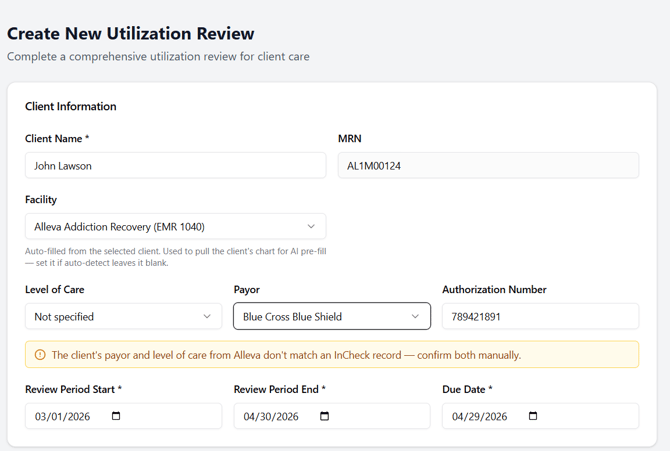
Task: Click the Level of Care chevron arrow
Action: pos(207,316)
